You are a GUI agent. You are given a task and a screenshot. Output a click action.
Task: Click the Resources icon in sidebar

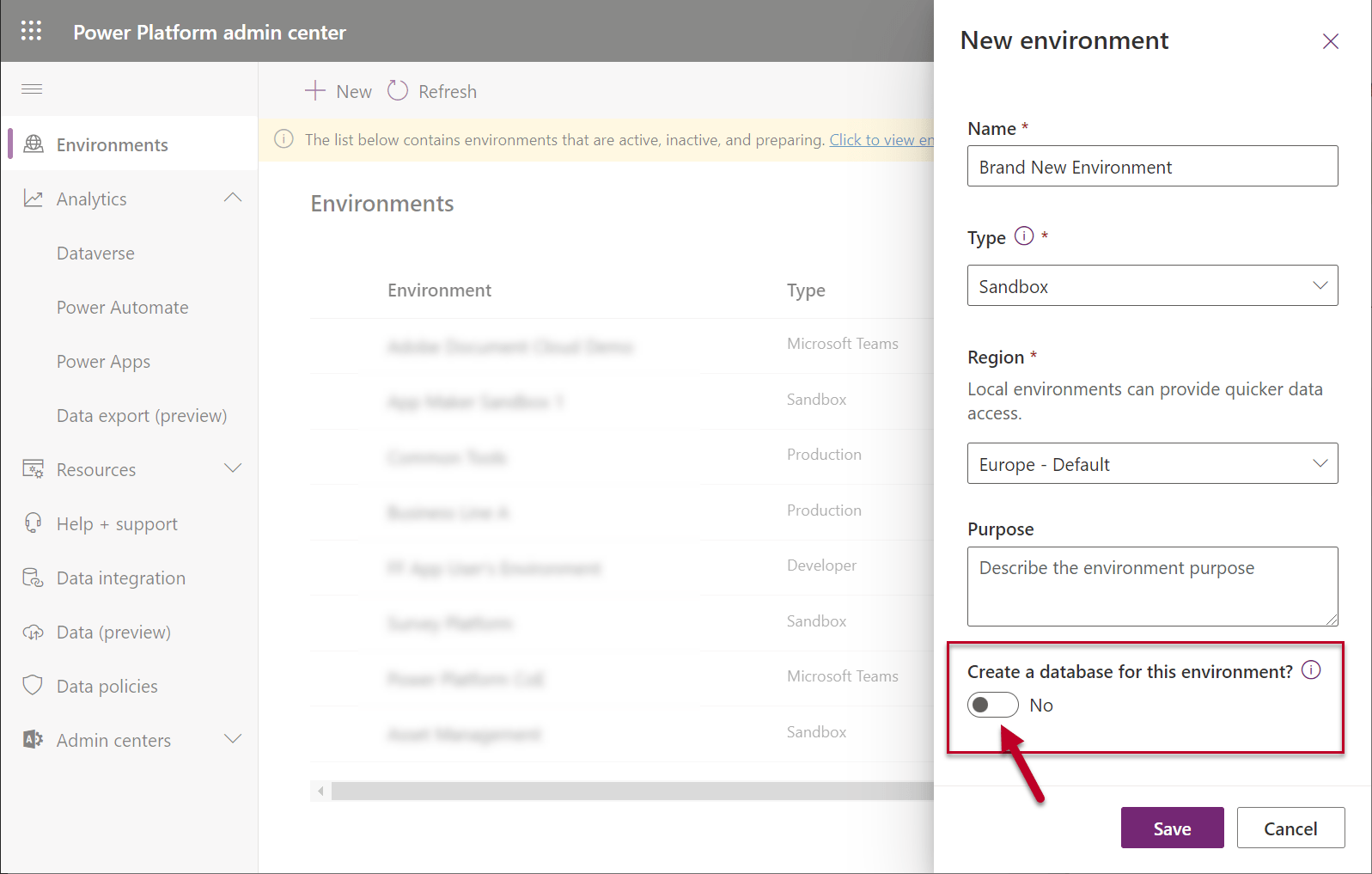tap(34, 469)
